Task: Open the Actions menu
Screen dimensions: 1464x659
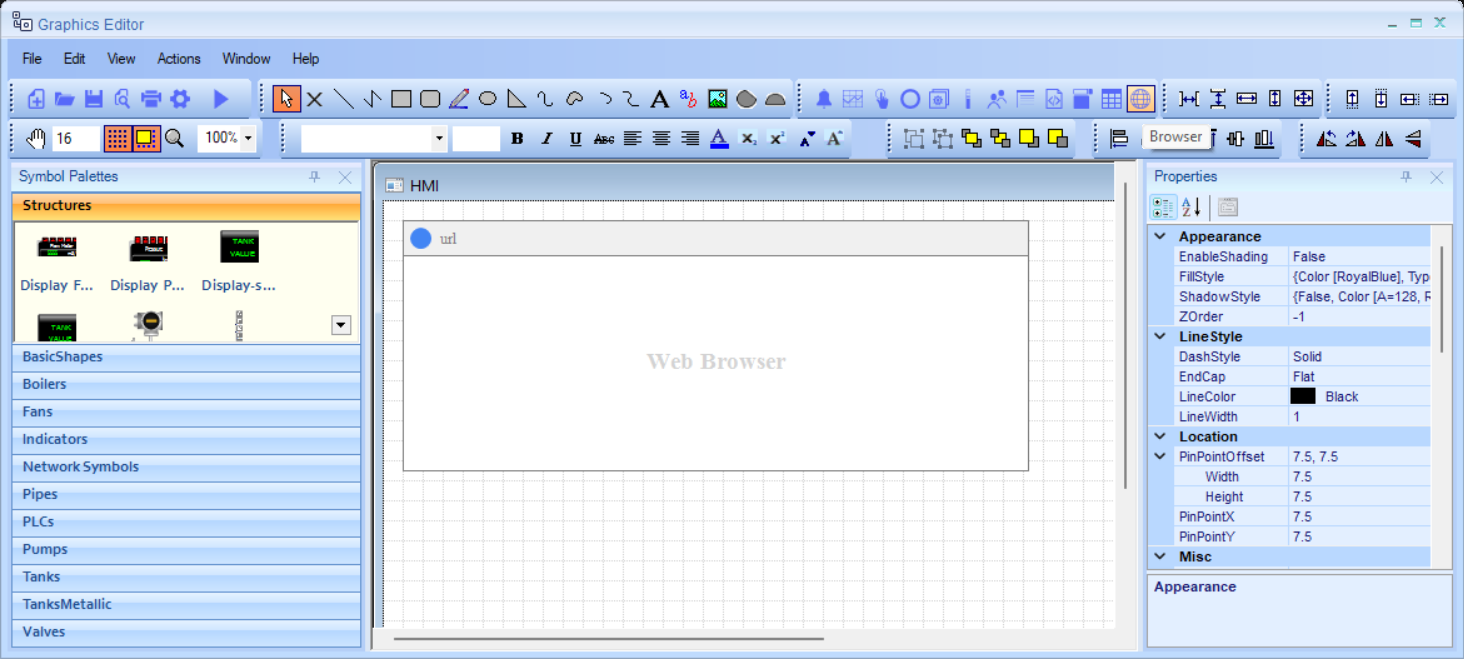Action: (x=179, y=59)
